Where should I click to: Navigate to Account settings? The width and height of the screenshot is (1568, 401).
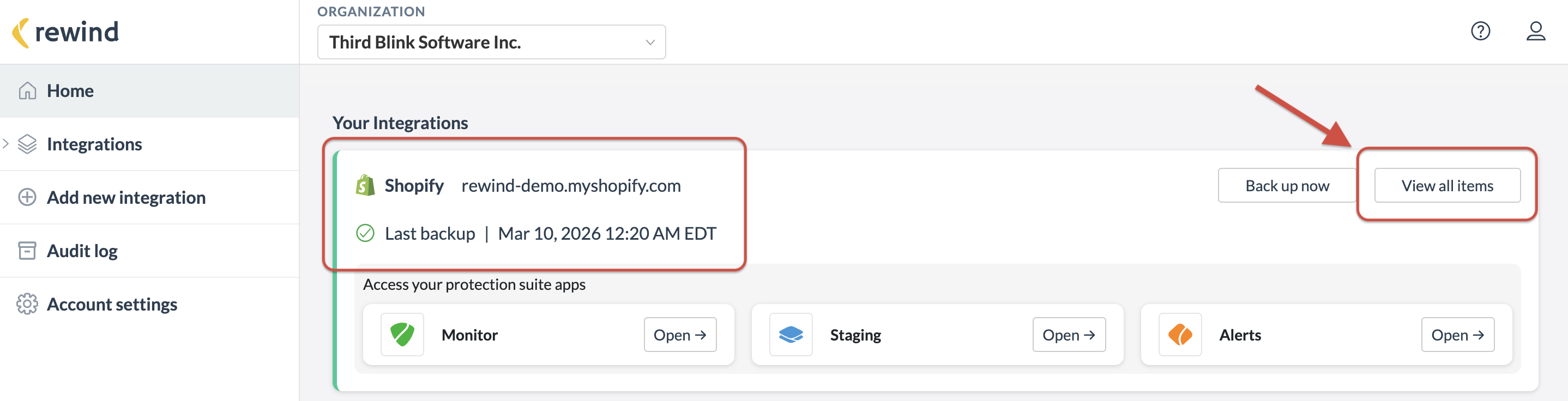click(x=112, y=303)
